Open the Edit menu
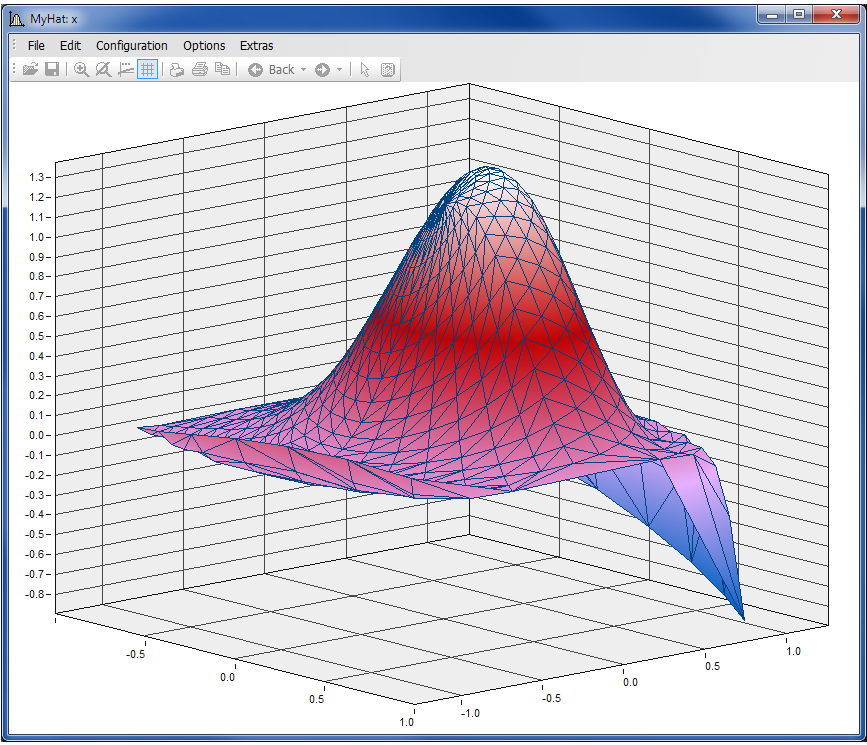The height and width of the screenshot is (745, 867). [x=70, y=45]
